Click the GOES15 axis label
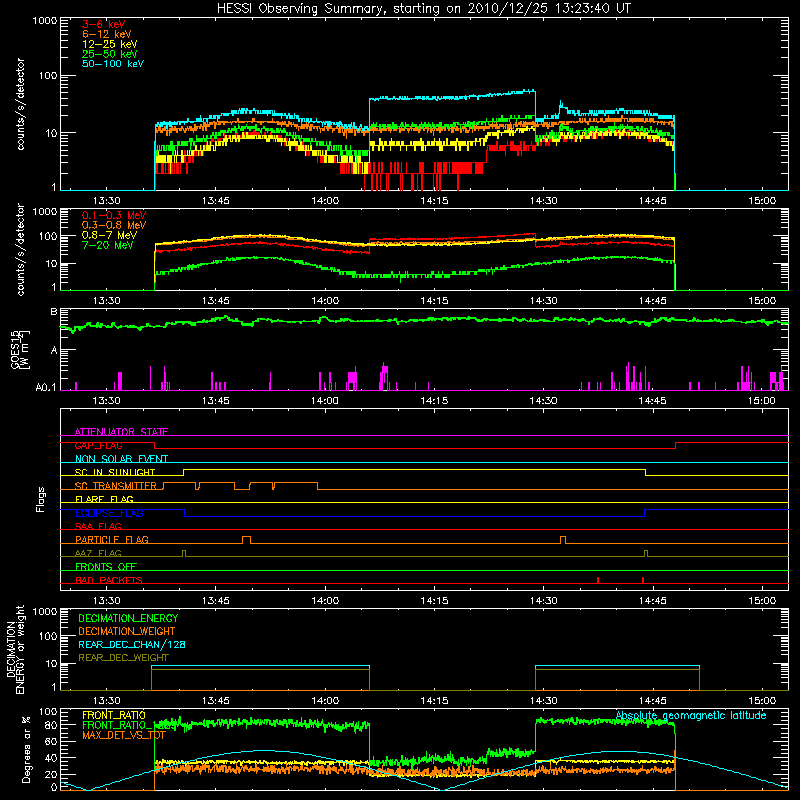 [x=15, y=349]
